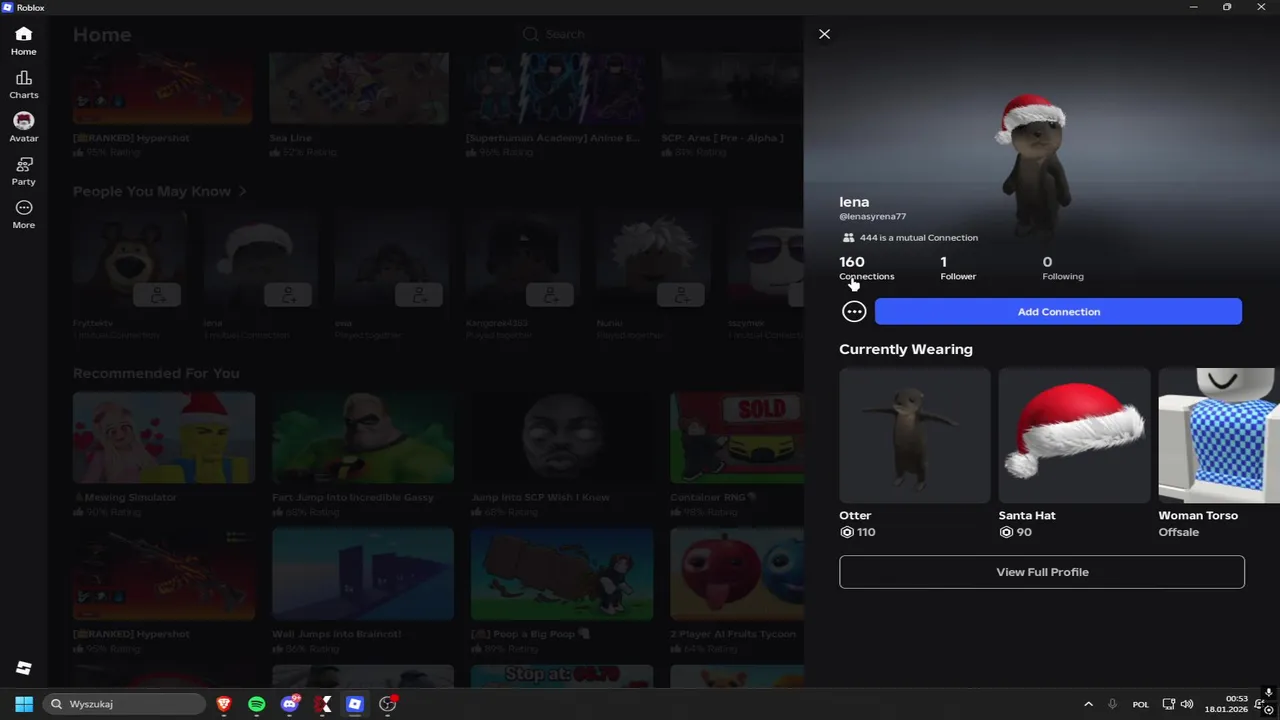The image size is (1280, 720).
Task: Close the profile panel with X
Action: click(x=824, y=34)
